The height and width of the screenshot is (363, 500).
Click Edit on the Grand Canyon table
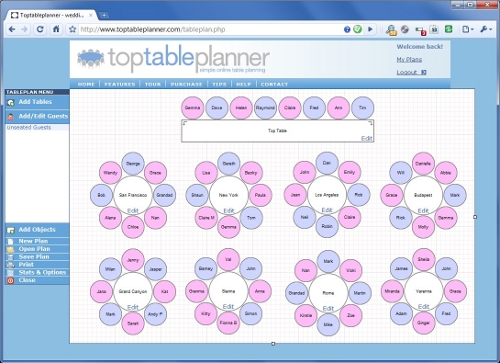[x=133, y=307]
